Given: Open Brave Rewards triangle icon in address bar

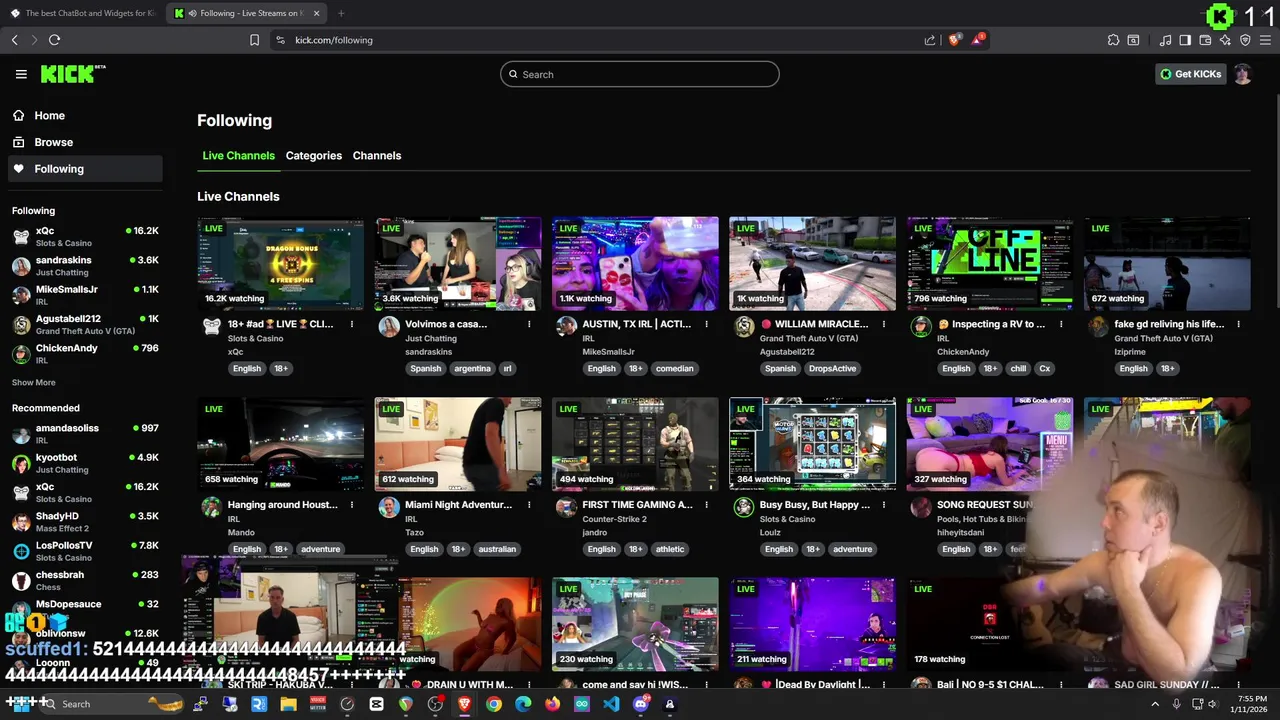Looking at the screenshot, I should 979,40.
